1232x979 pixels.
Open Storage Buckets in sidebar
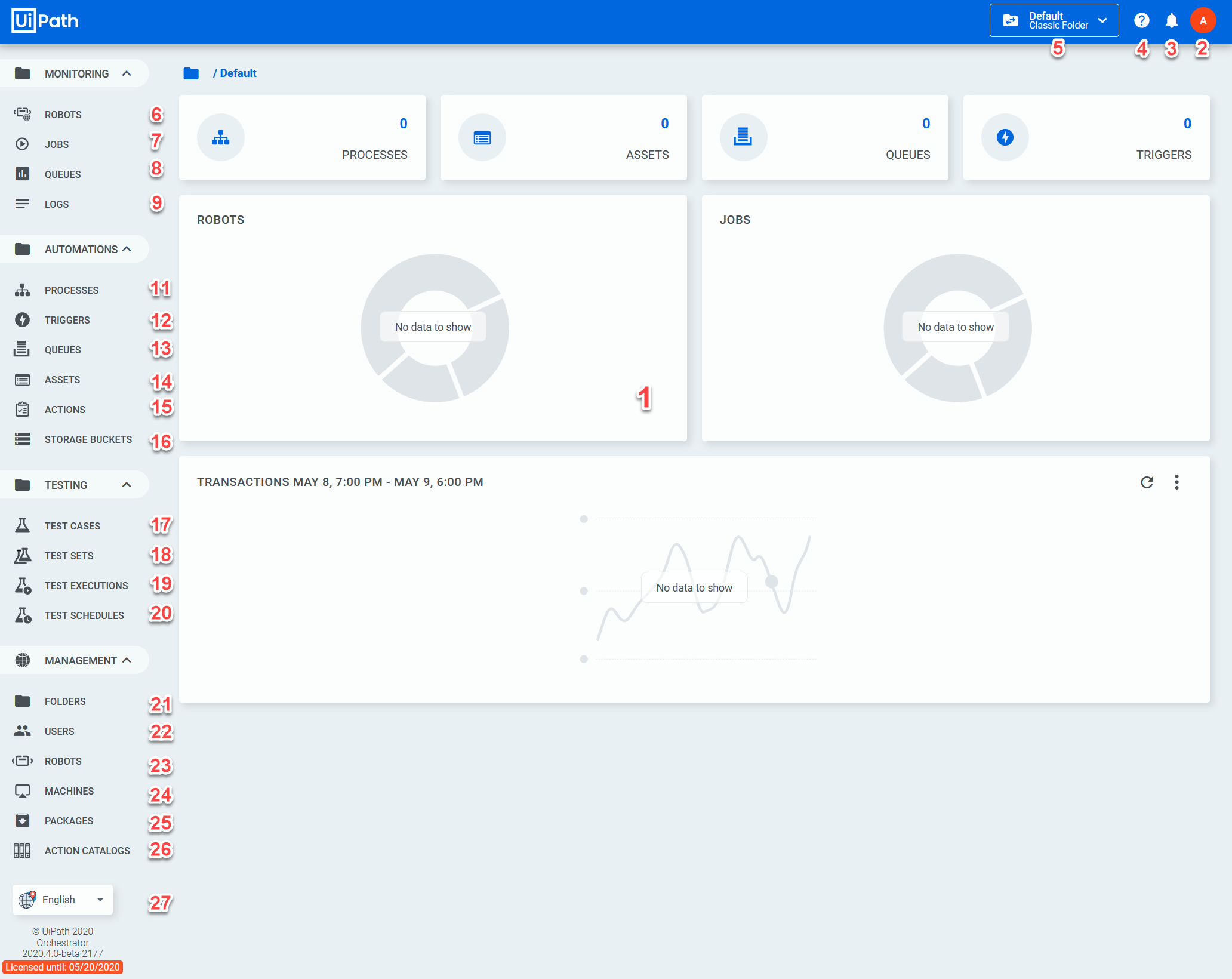(x=88, y=439)
